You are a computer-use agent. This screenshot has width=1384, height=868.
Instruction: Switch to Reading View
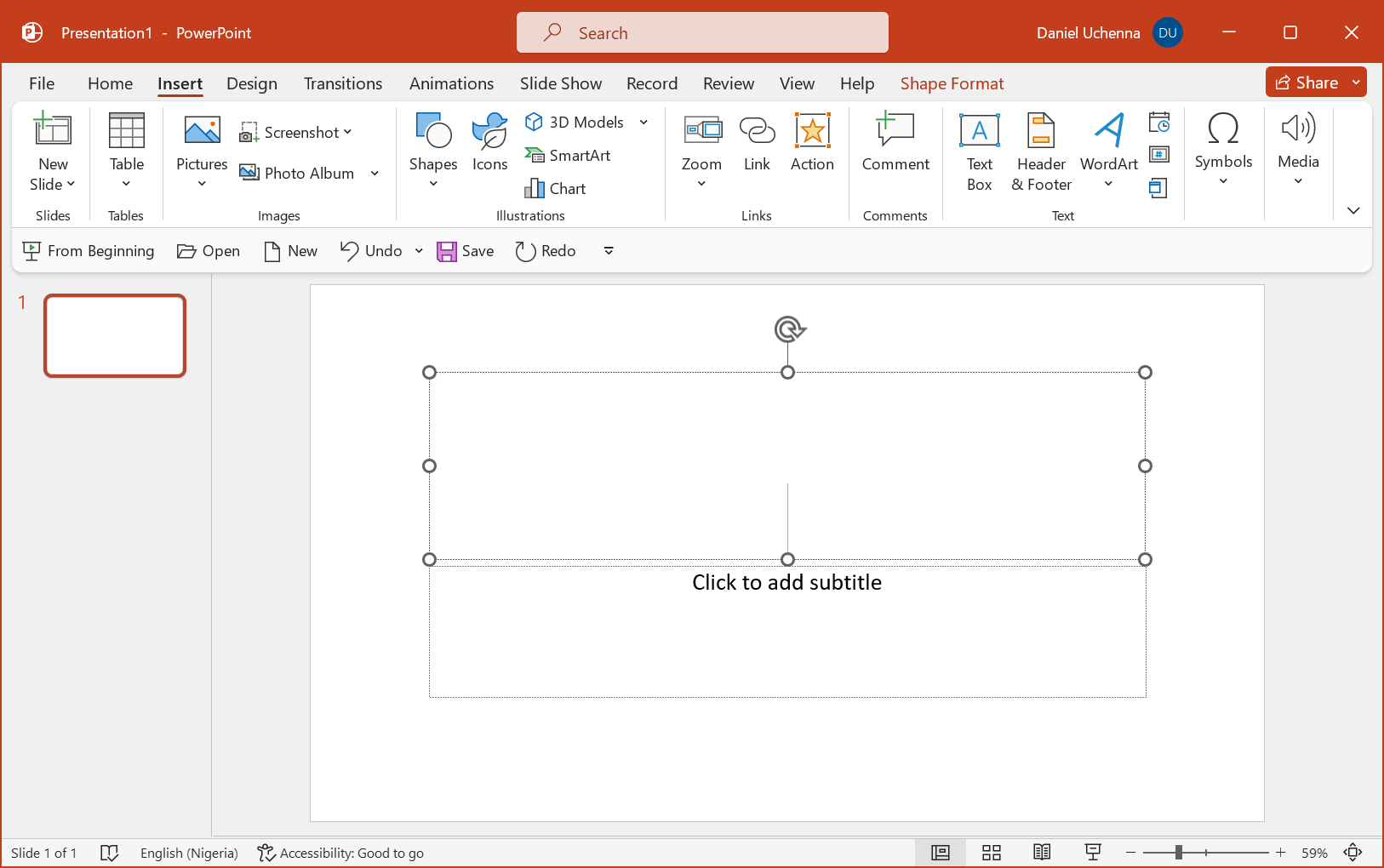point(1042,853)
